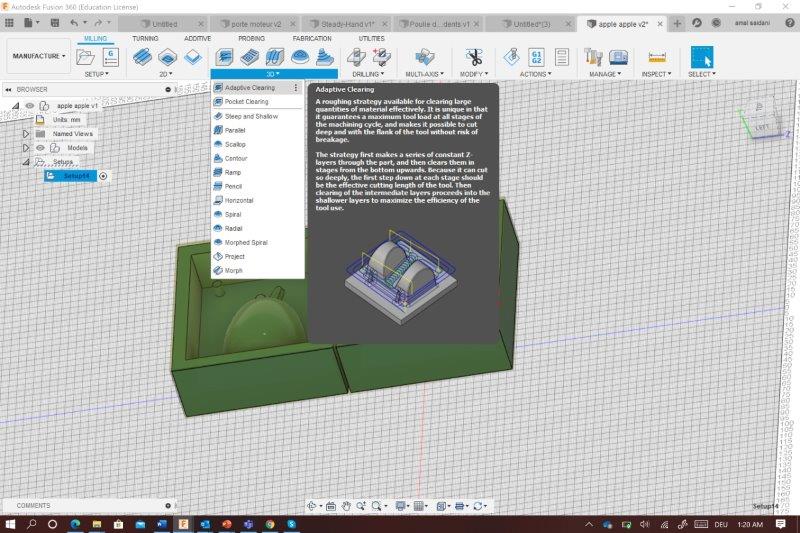This screenshot has width=800, height=533.
Task: Click the Modify scissors icon
Action: point(474,57)
